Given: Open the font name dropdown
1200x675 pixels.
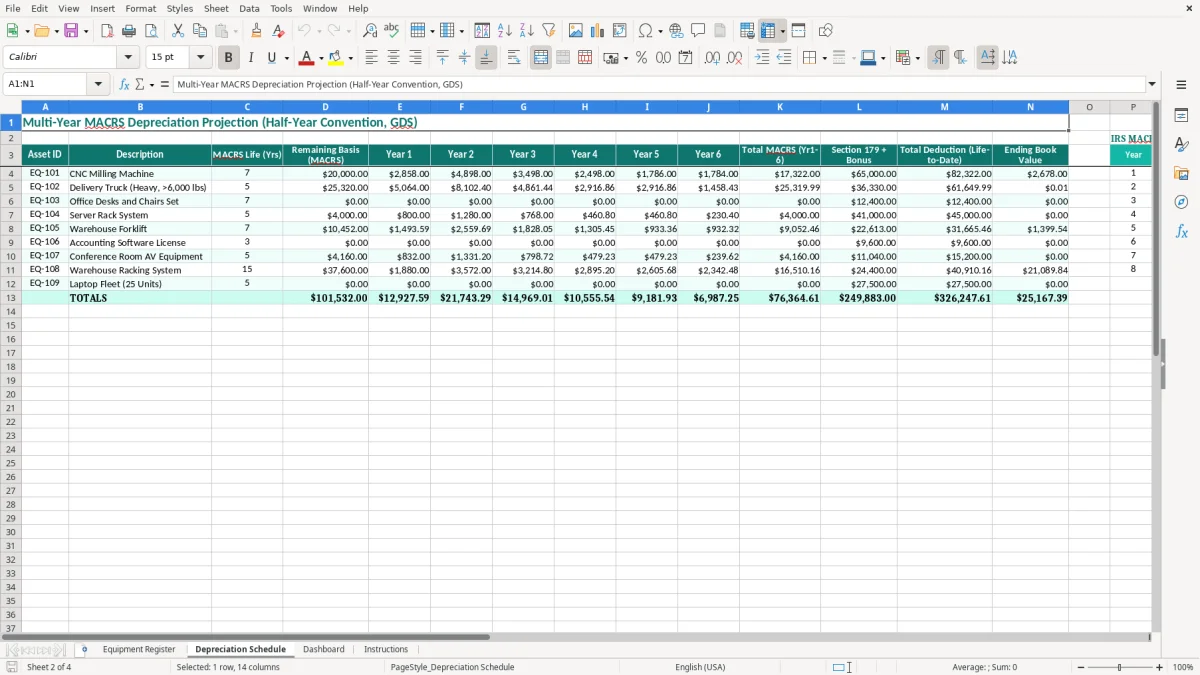Looking at the screenshot, I should [x=128, y=58].
